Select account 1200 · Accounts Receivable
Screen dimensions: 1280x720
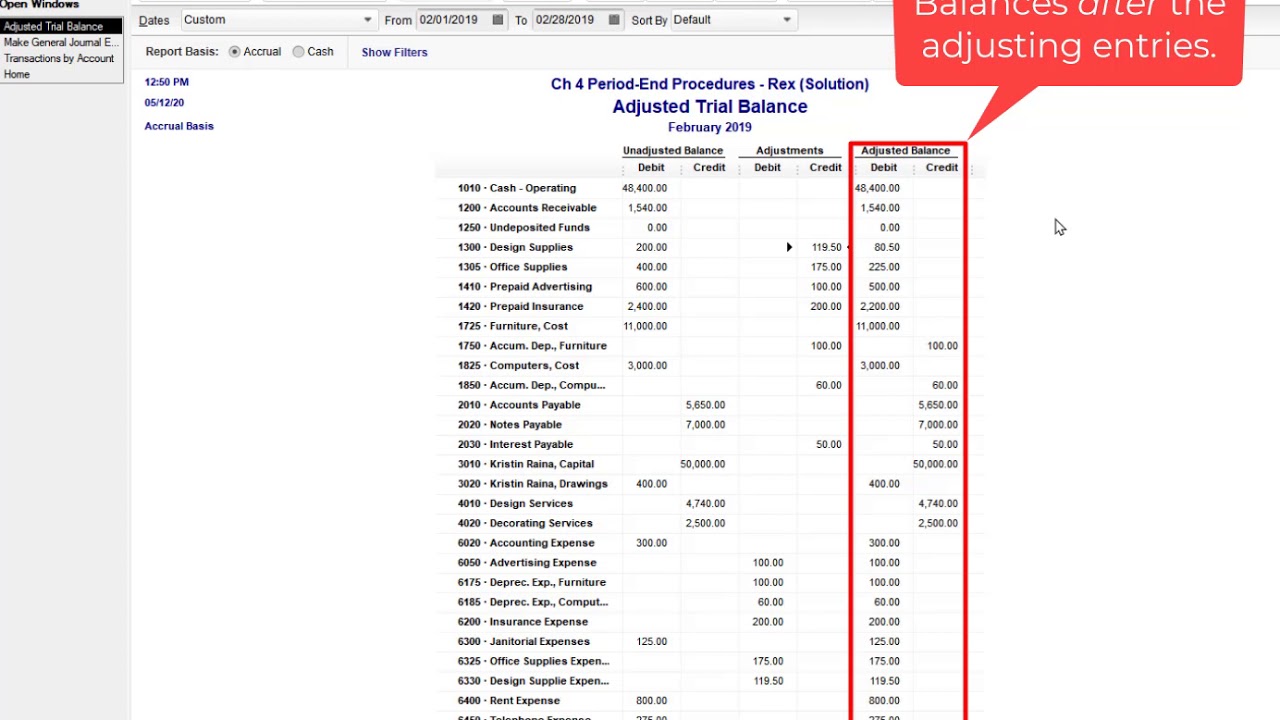[x=527, y=208]
